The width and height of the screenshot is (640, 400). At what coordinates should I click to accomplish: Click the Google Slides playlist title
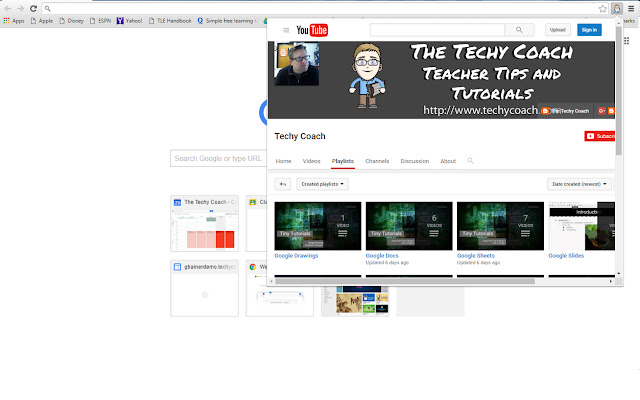coord(566,256)
